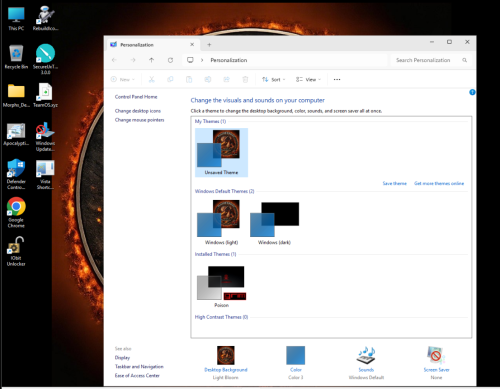
Task: Open a new tab with plus button
Action: click(209, 45)
